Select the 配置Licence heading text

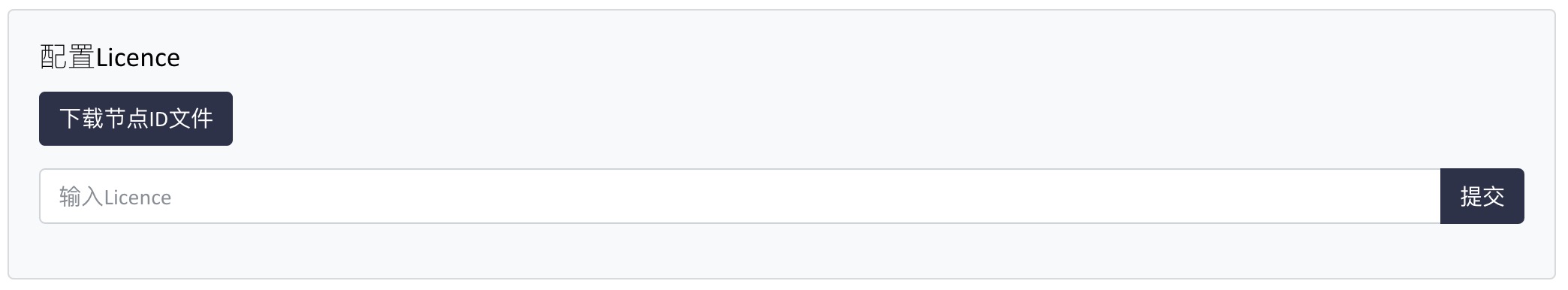[x=110, y=57]
